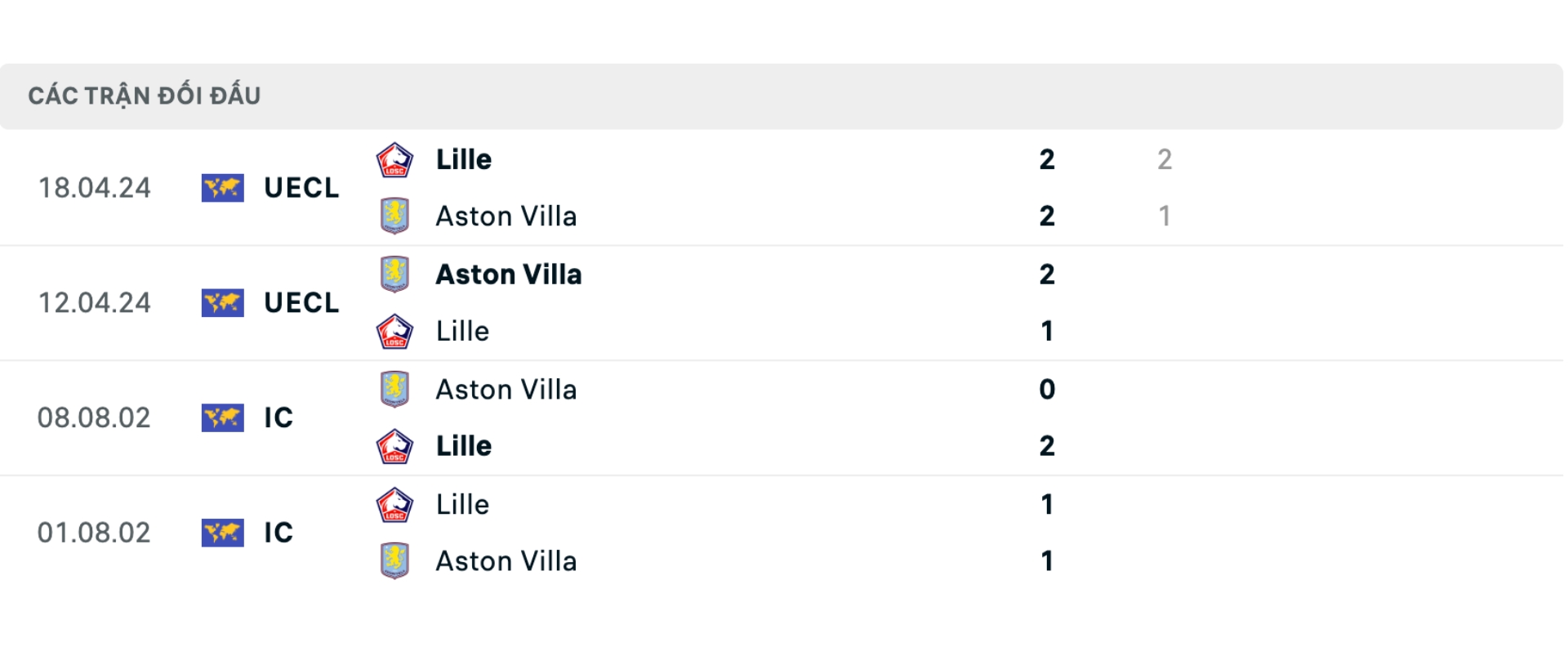1568x647 pixels.
Task: Click the Lille club crest in the 18.04.24 row
Action: [394, 159]
